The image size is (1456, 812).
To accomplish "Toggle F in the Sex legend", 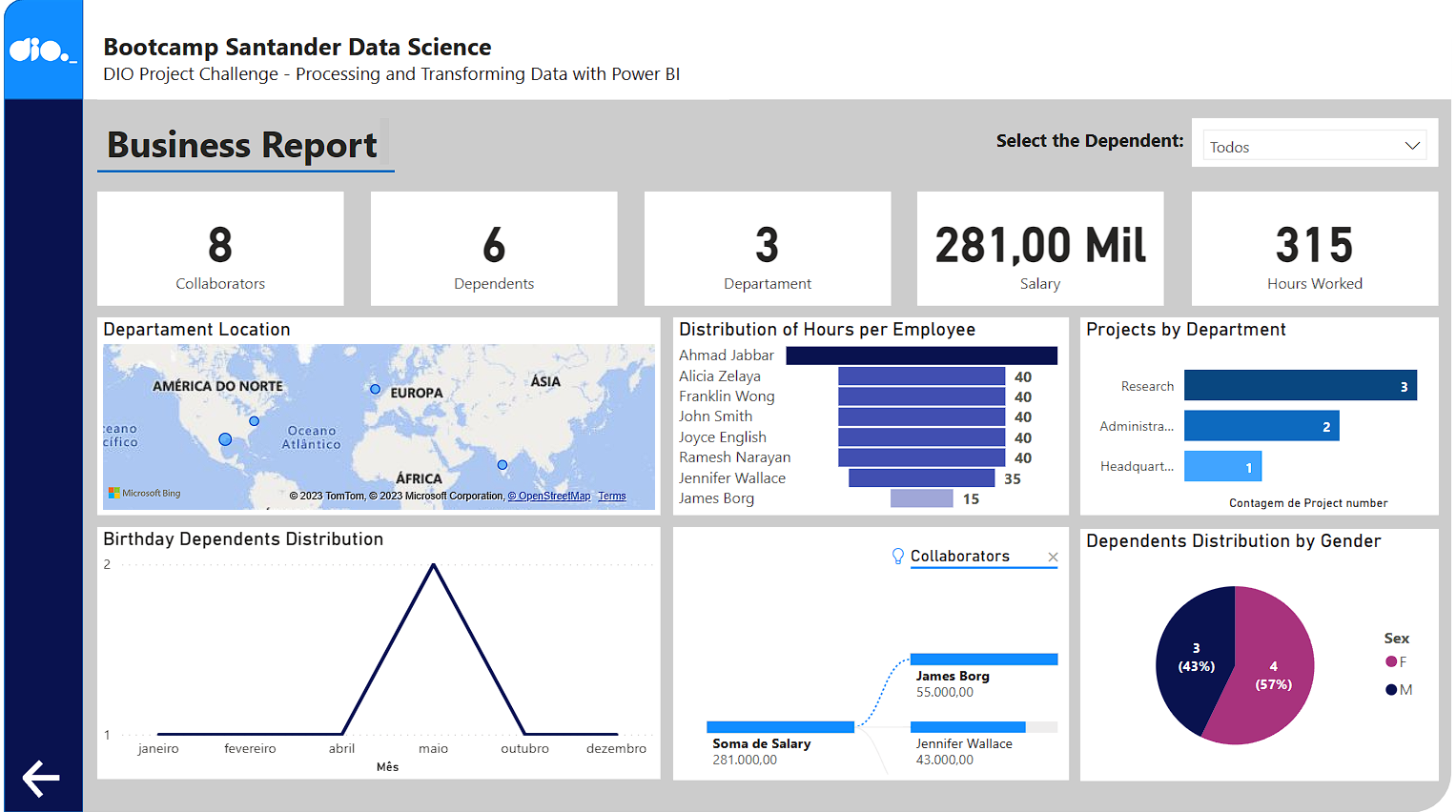I will pos(1401,660).
